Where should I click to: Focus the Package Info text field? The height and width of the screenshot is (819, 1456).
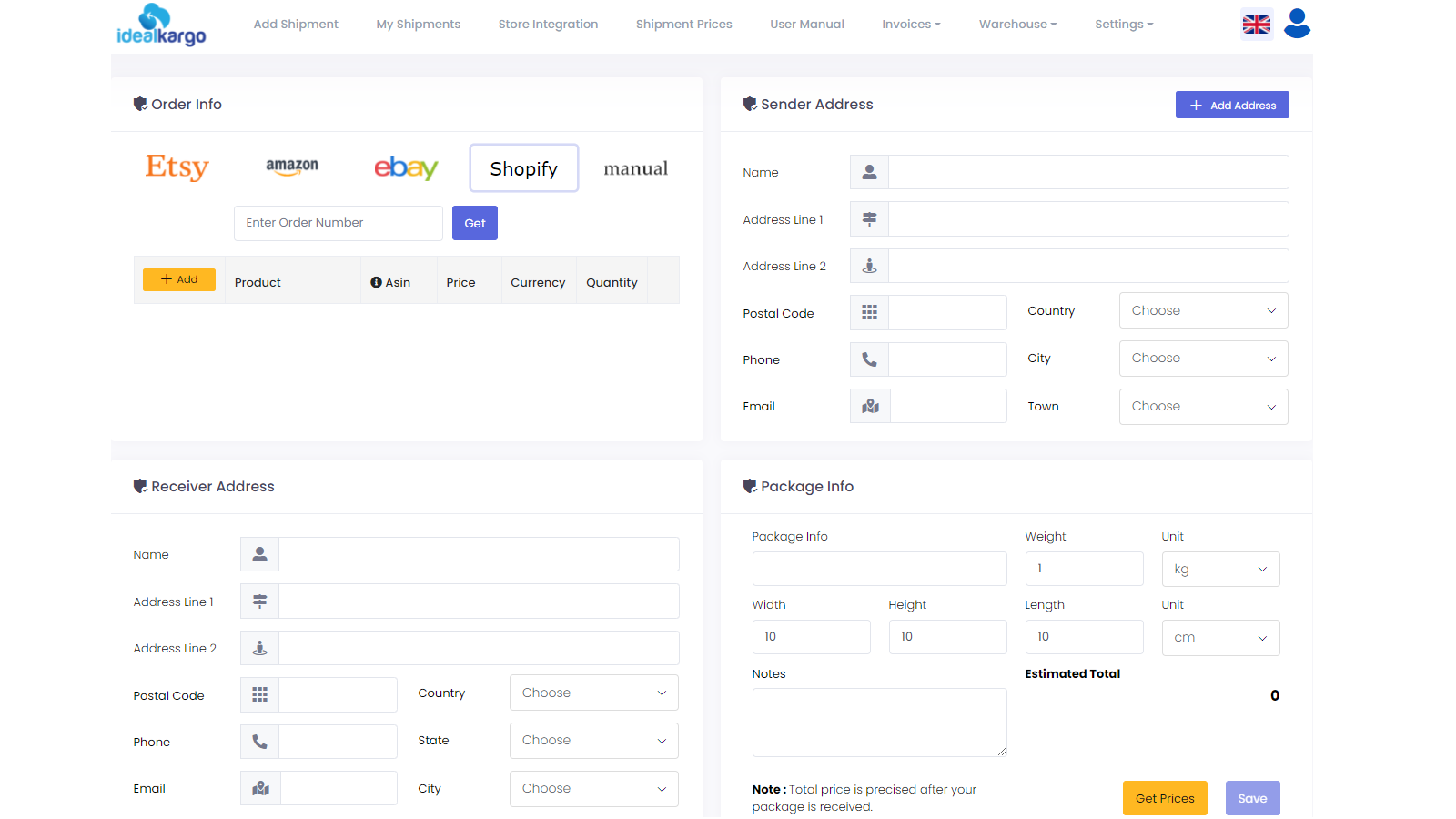(879, 569)
